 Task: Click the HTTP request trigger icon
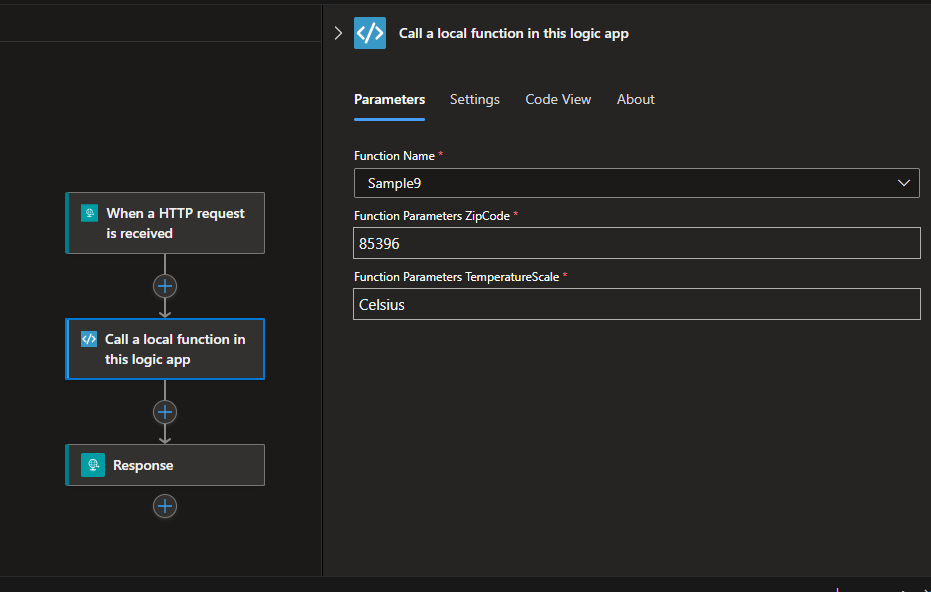point(90,213)
